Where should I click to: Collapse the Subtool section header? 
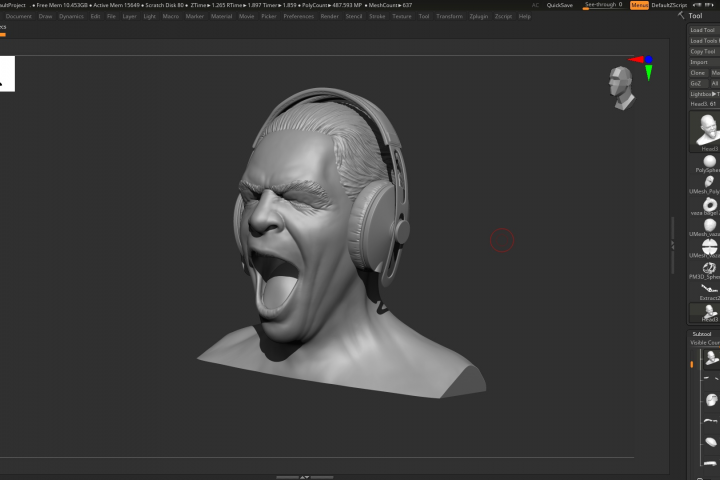click(x=703, y=334)
